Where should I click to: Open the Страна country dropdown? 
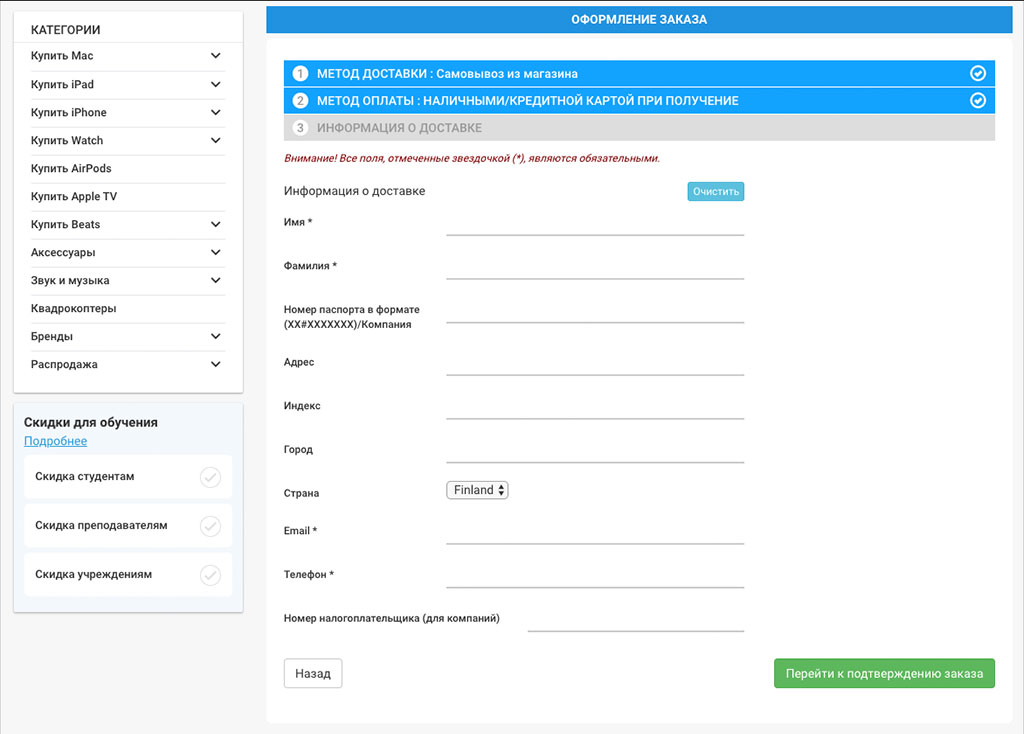click(x=477, y=490)
